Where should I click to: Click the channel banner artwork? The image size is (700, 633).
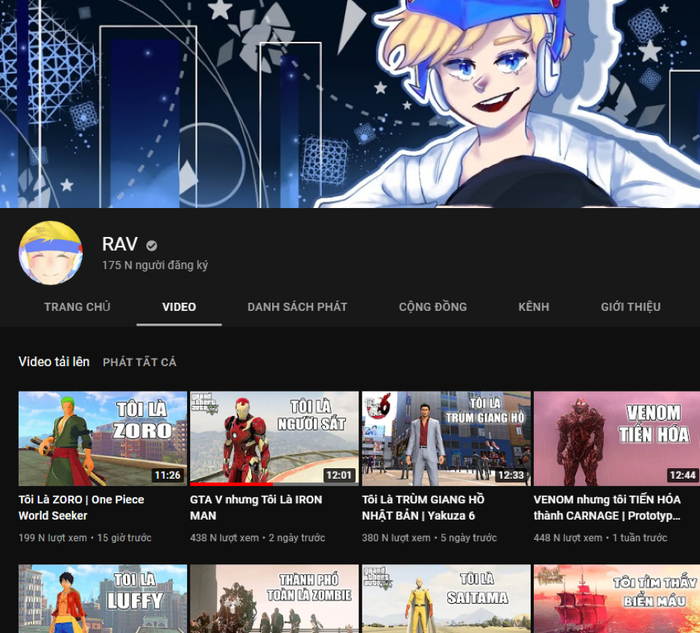350,104
